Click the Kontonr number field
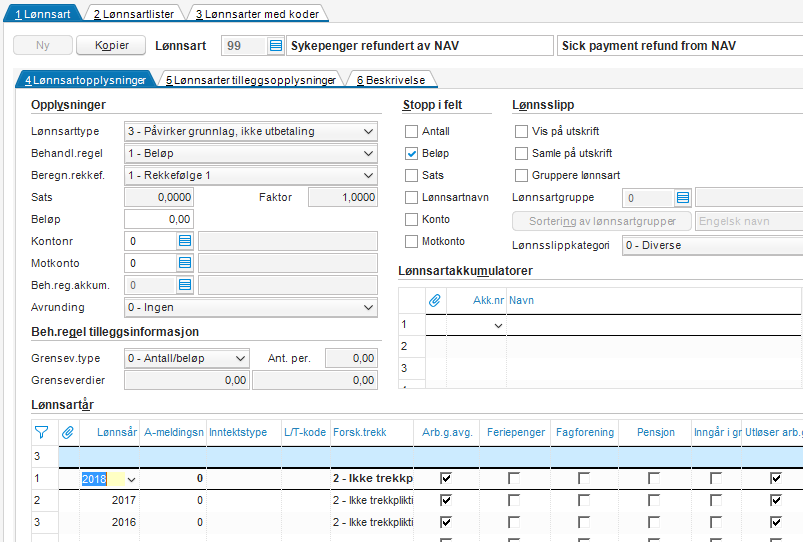The width and height of the screenshot is (803, 542). pos(151,241)
